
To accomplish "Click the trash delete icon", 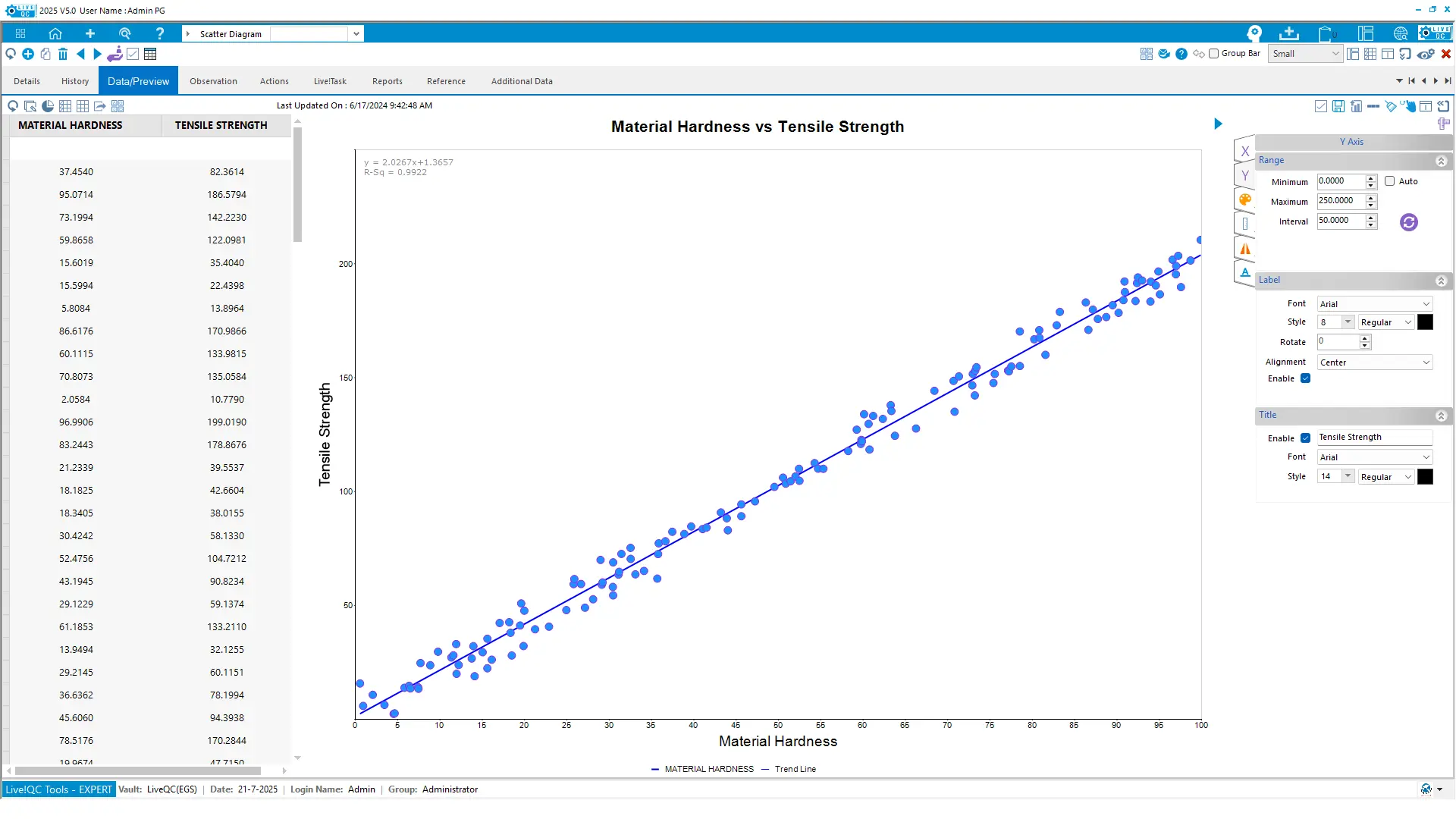I will tap(63, 54).
